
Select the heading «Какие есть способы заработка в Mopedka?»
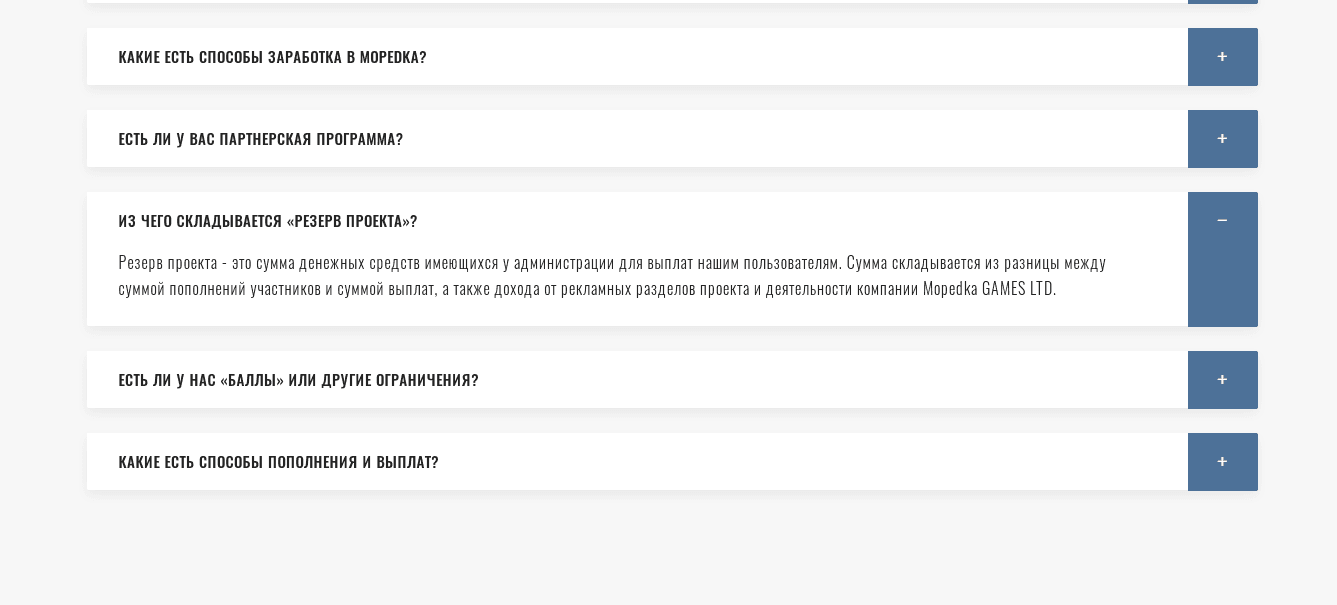pos(272,57)
